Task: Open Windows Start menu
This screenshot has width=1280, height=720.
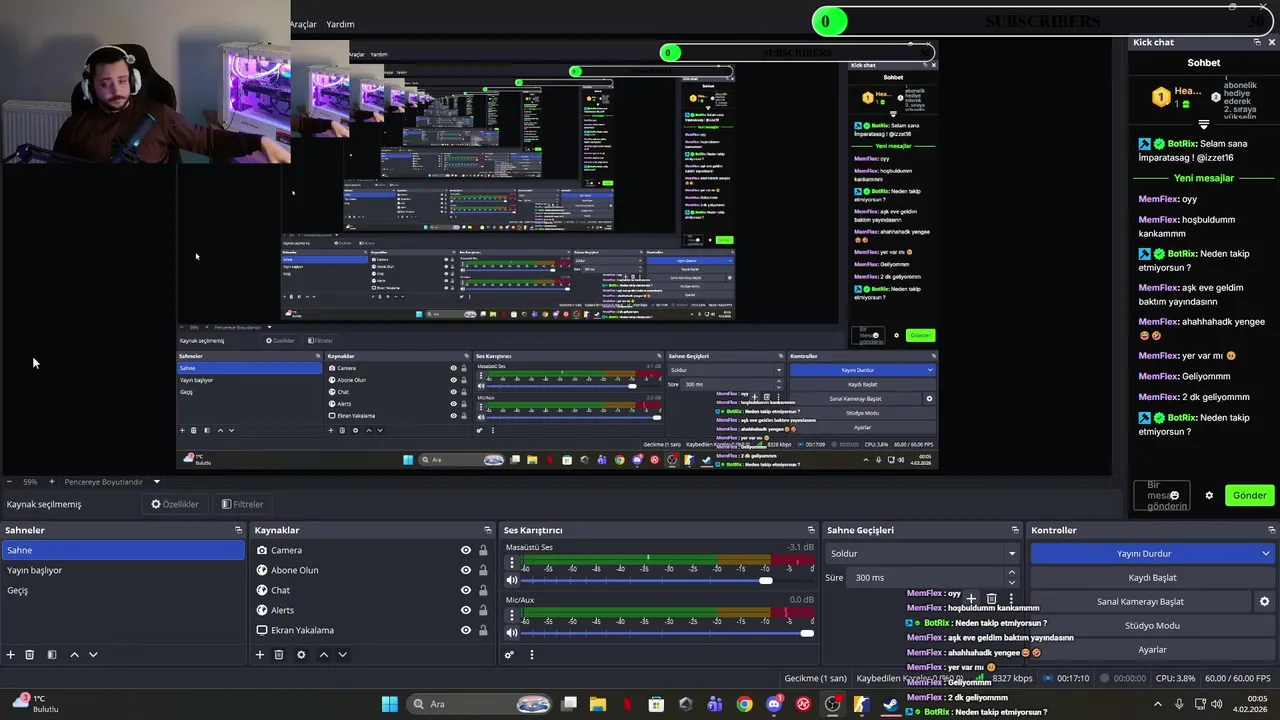Action: click(x=389, y=704)
